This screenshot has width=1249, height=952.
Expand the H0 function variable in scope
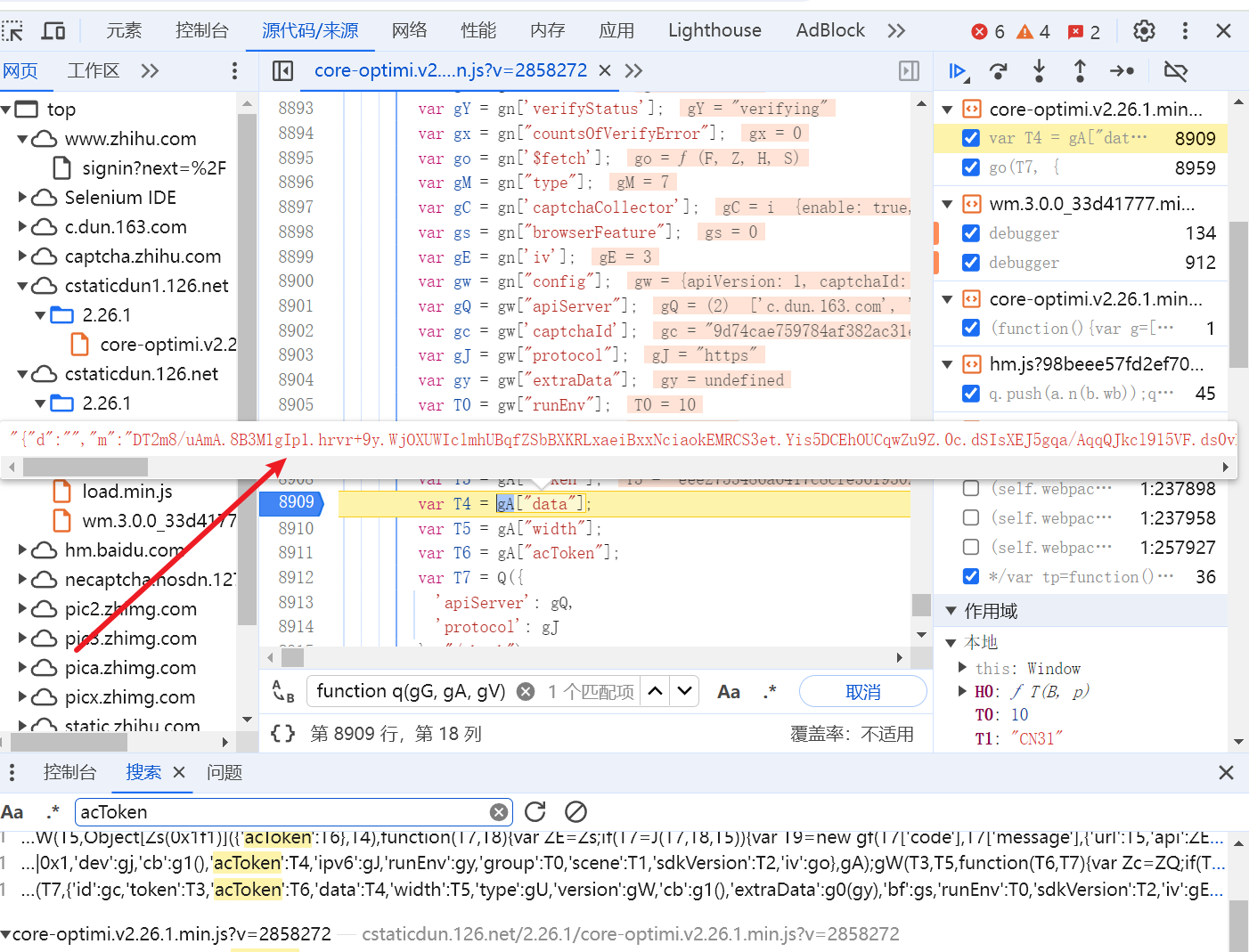pos(962,691)
